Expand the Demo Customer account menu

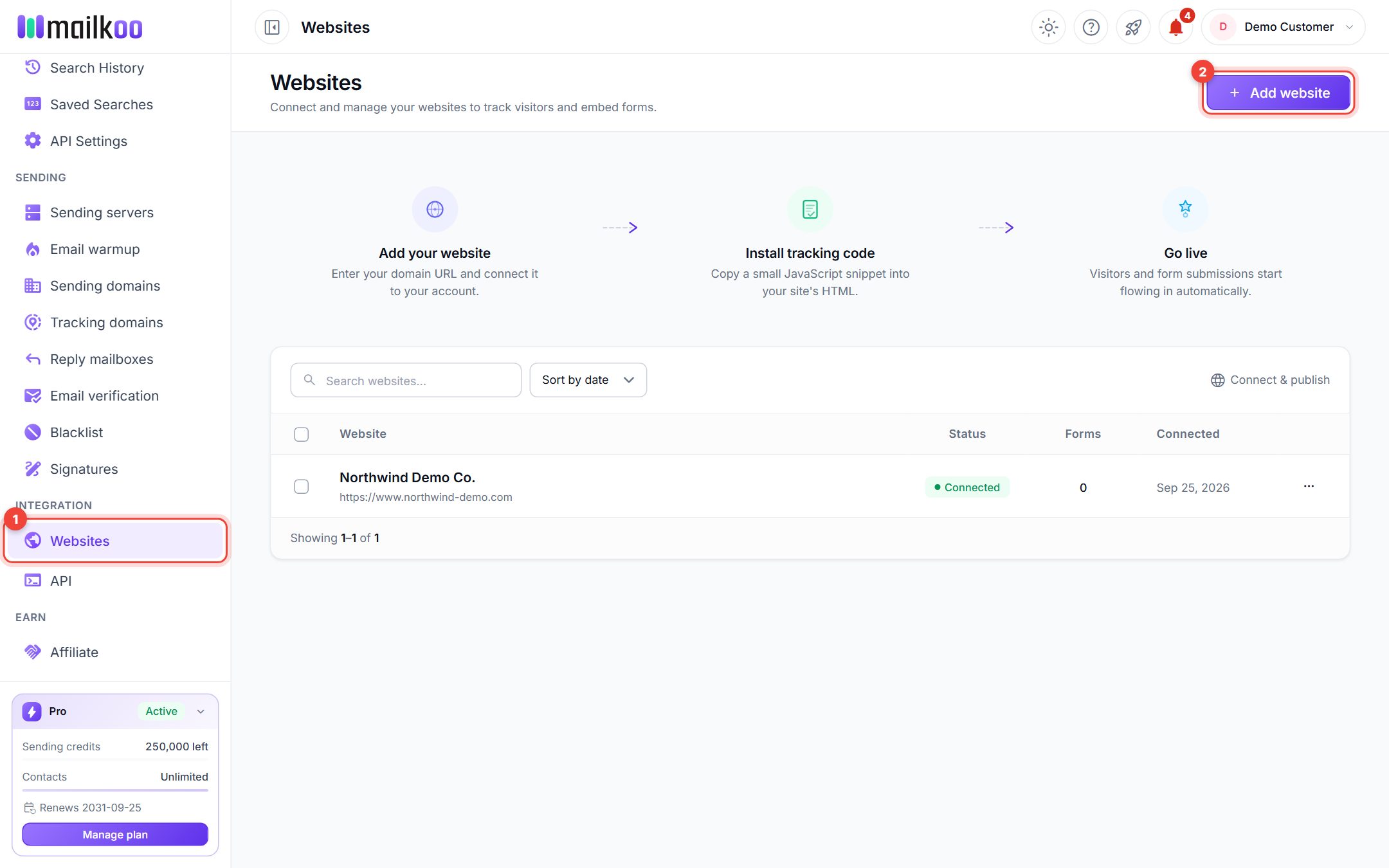click(1283, 27)
